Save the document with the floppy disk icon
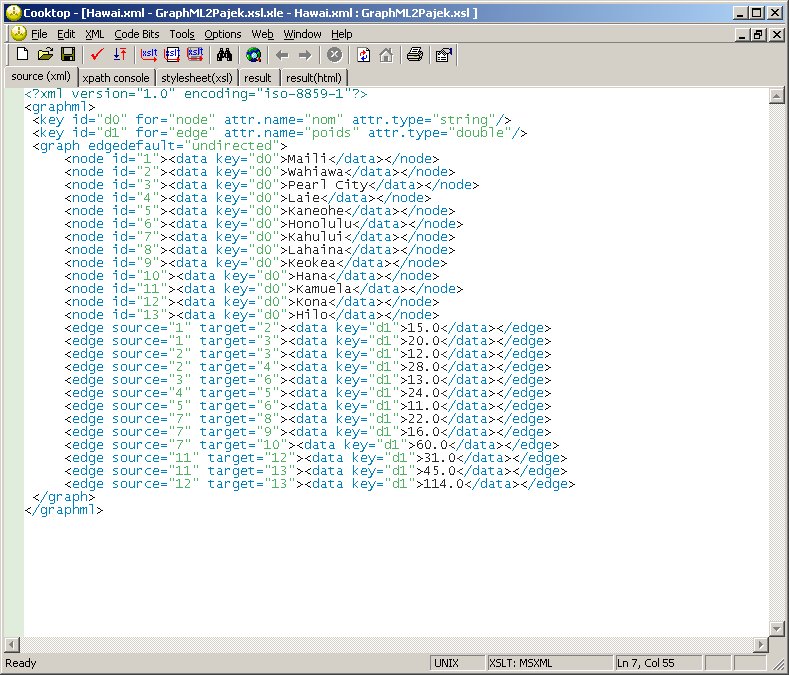Screen dimensions: 789x675 click(67, 55)
